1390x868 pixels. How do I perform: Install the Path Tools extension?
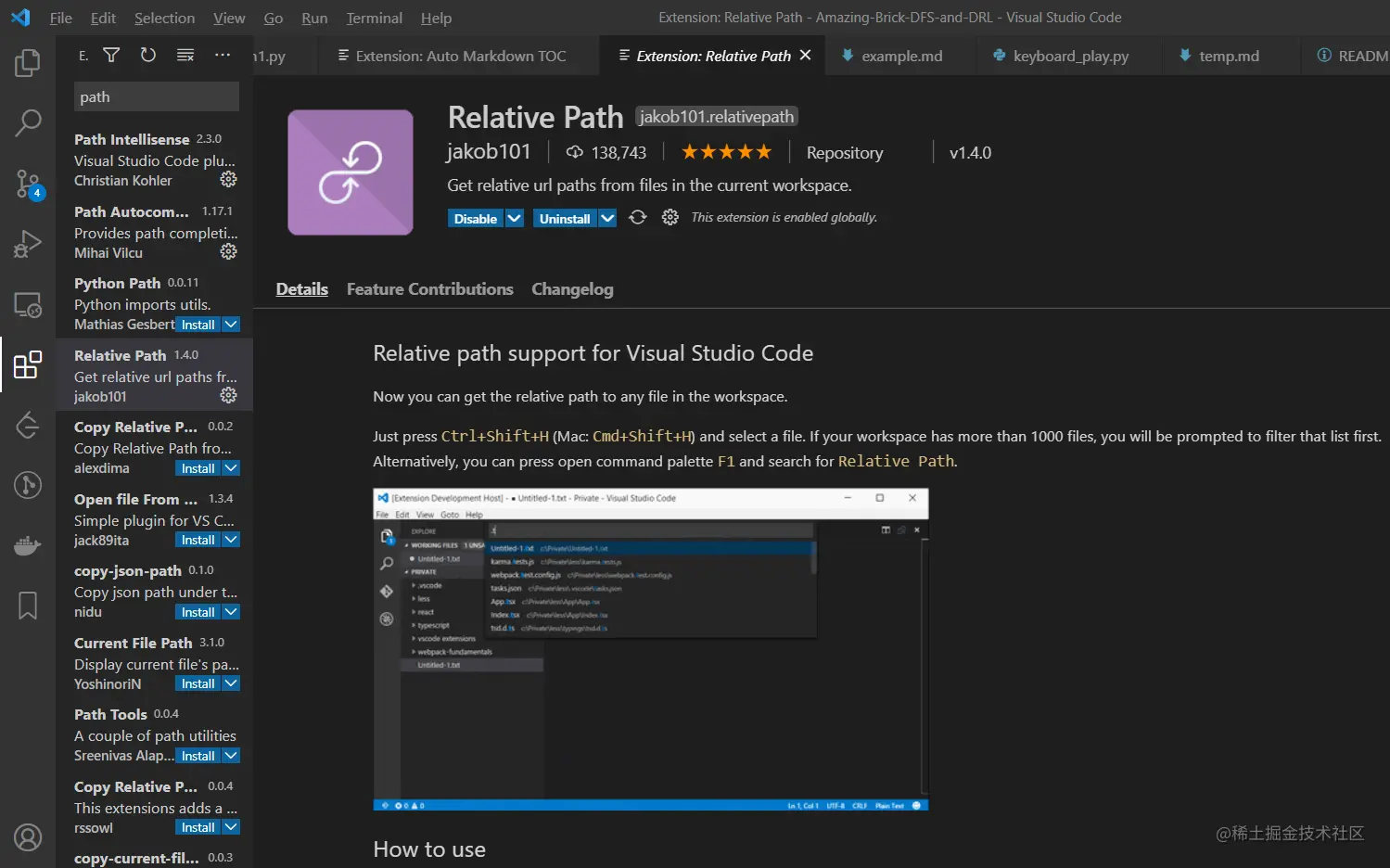point(198,756)
